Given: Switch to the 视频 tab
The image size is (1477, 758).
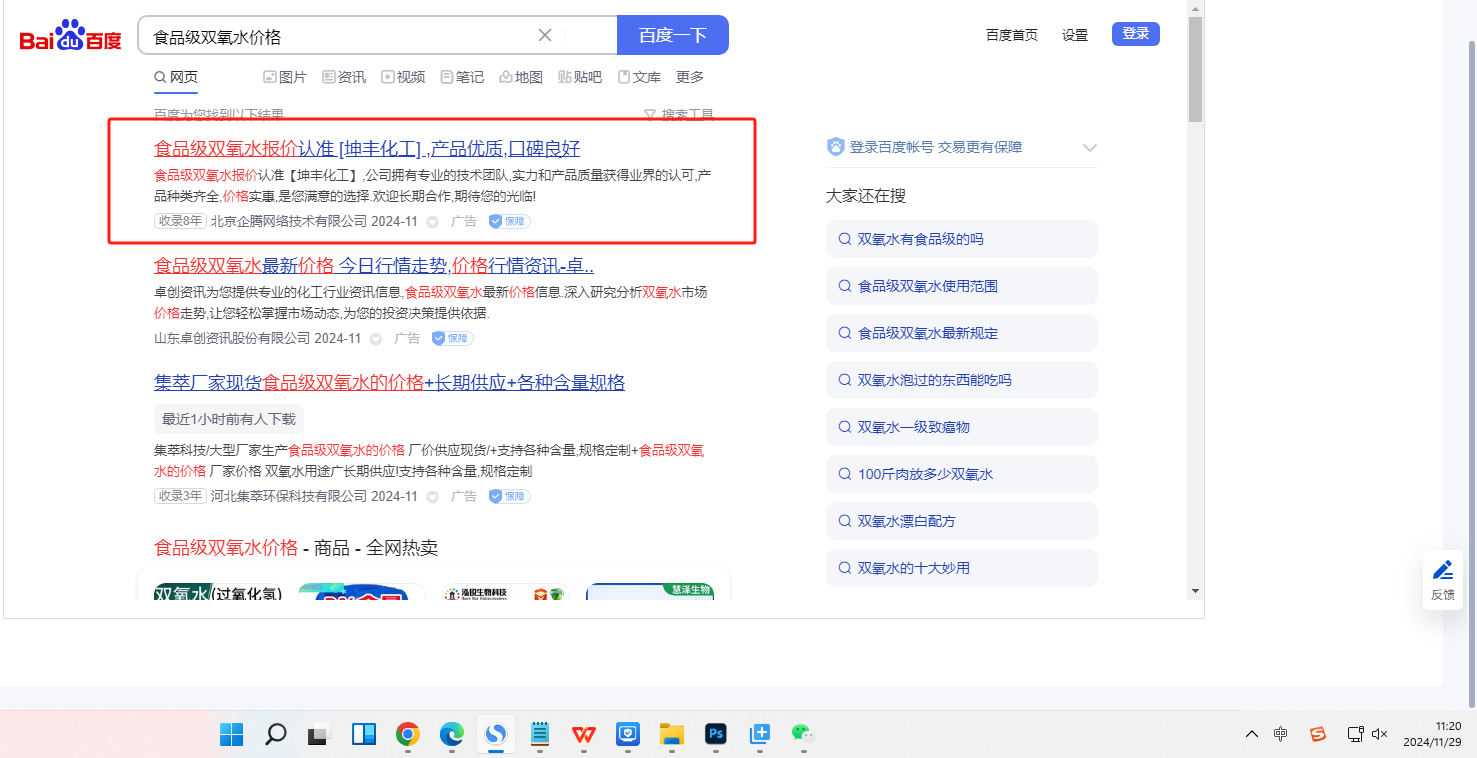Looking at the screenshot, I should [403, 77].
